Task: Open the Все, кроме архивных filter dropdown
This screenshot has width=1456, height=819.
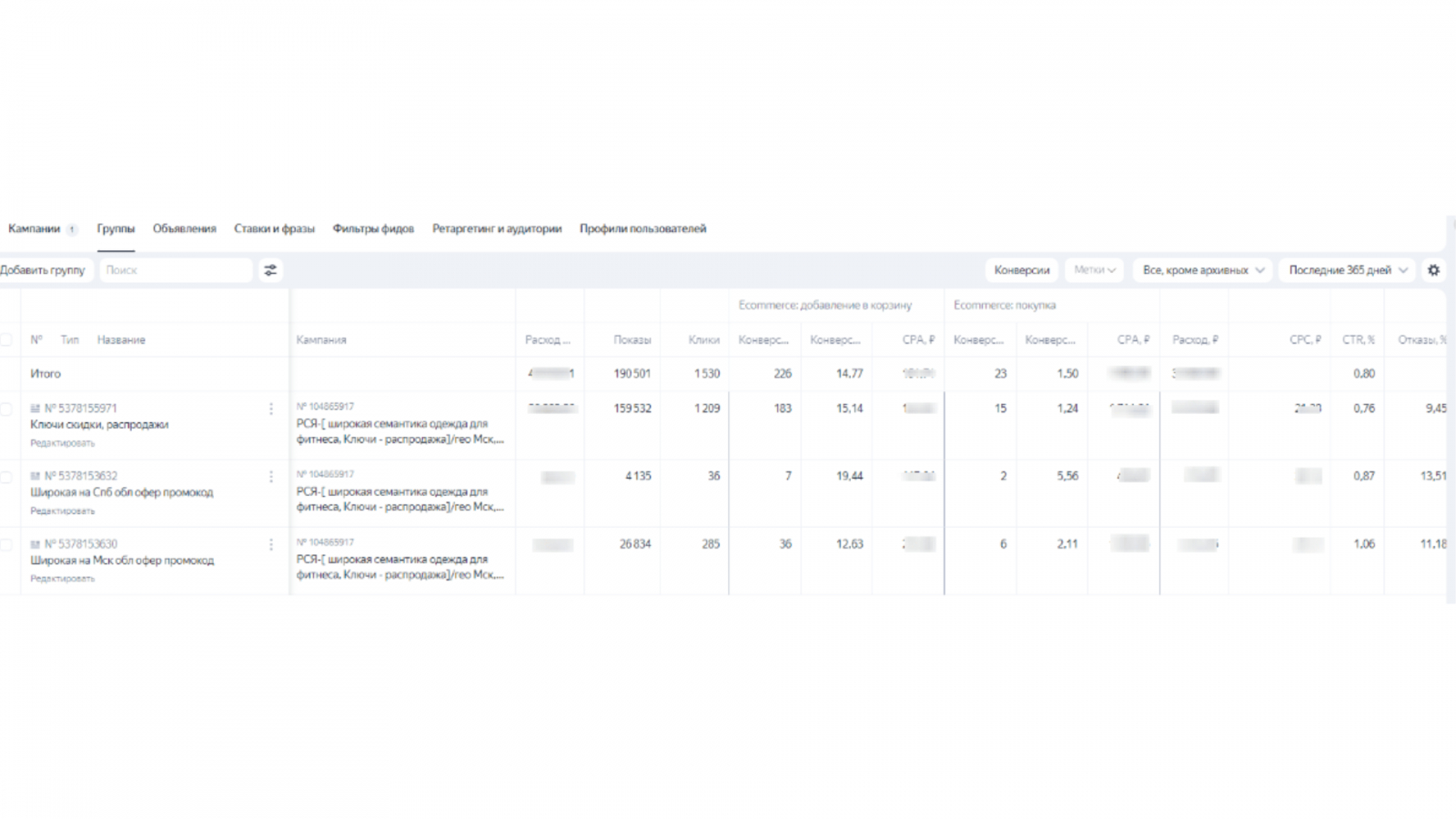Action: click(x=1202, y=270)
